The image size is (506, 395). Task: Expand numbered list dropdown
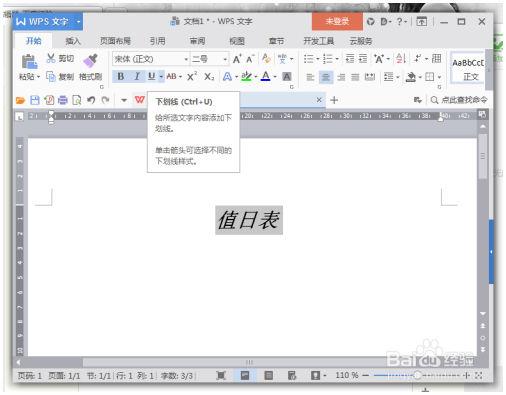click(337, 59)
